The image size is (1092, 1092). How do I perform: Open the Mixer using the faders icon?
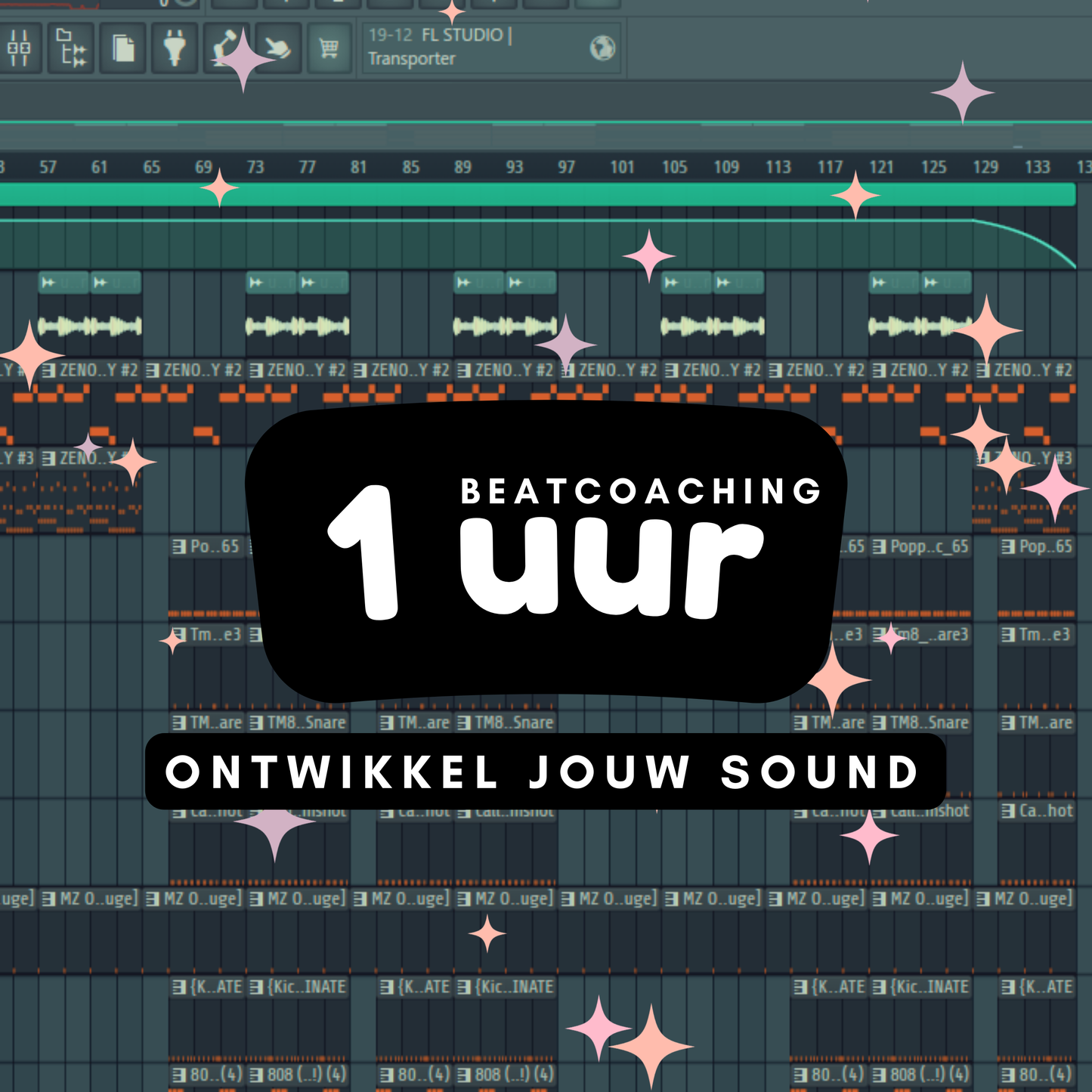click(20, 49)
